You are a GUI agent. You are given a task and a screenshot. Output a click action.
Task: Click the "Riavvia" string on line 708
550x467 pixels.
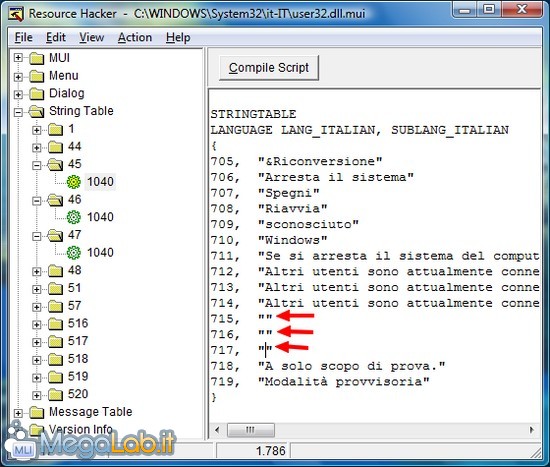click(x=293, y=209)
